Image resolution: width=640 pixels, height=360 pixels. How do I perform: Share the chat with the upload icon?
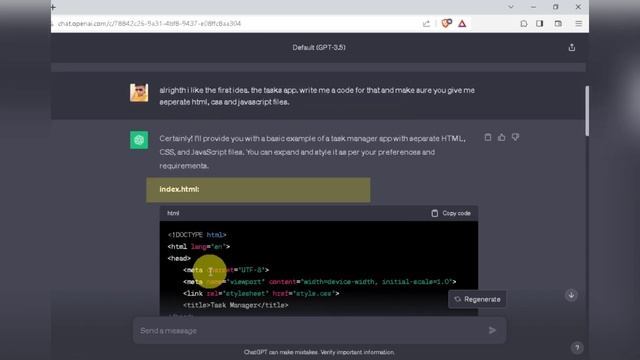click(571, 47)
